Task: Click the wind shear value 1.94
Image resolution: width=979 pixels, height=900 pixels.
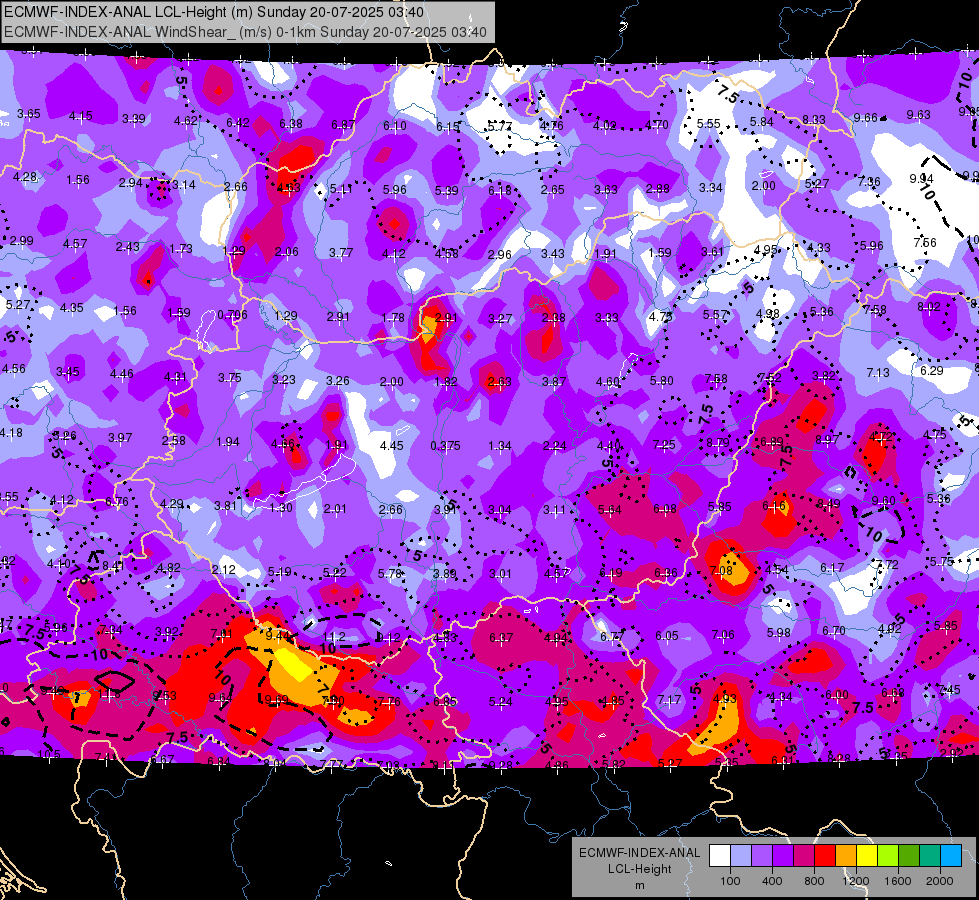Action: point(228,442)
